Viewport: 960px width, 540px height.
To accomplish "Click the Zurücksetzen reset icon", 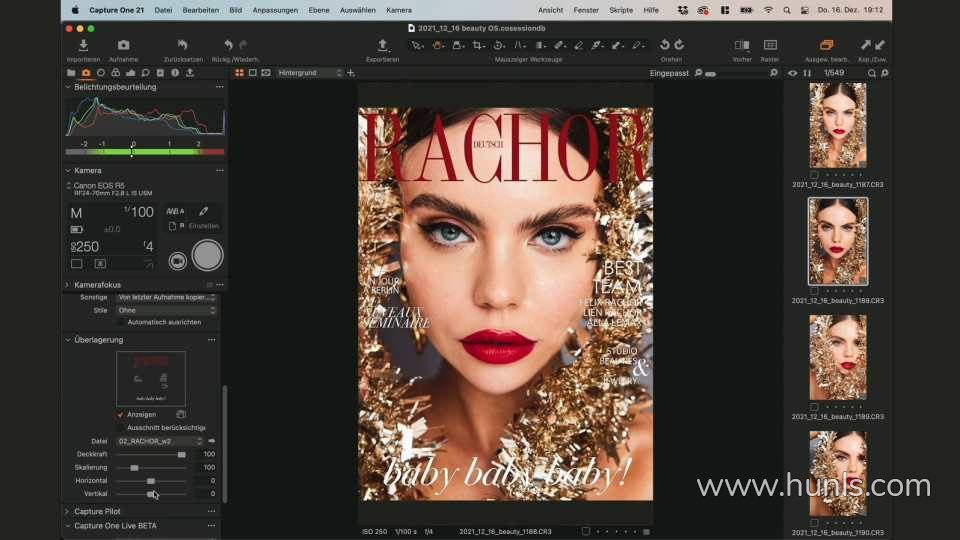I will point(182,46).
